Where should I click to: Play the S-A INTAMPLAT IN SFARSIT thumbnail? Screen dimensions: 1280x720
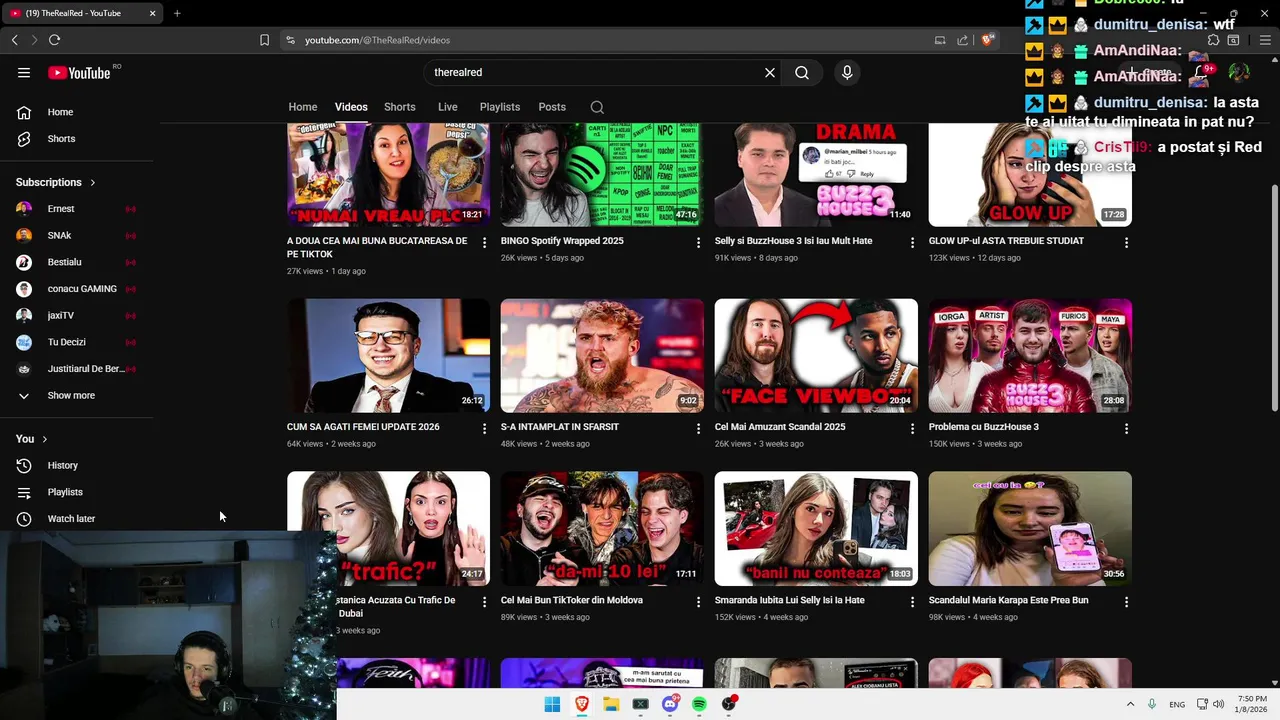(x=602, y=356)
